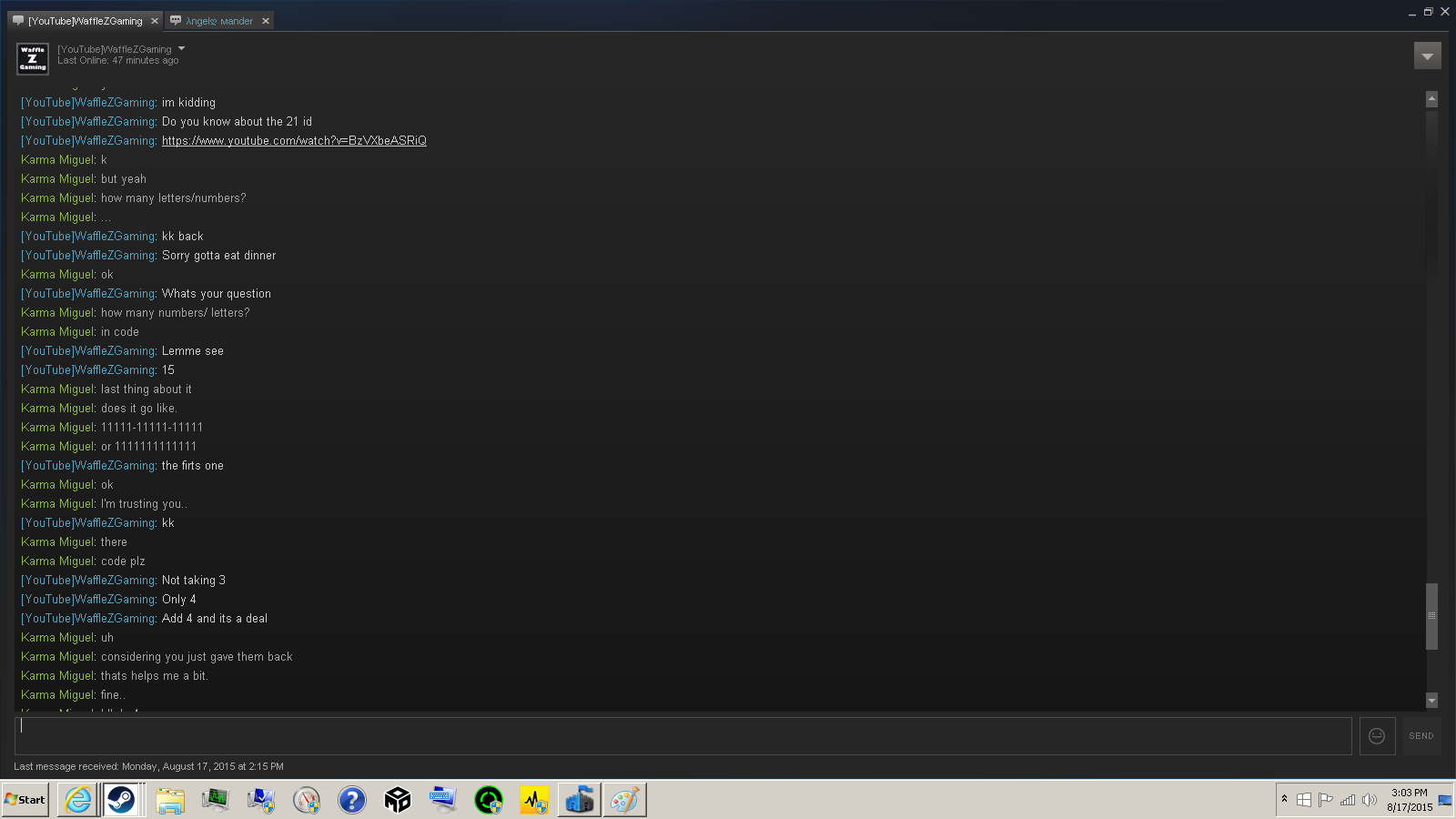Open the blue question mark Help icon
This screenshot has width=1456, height=819.
(x=352, y=801)
